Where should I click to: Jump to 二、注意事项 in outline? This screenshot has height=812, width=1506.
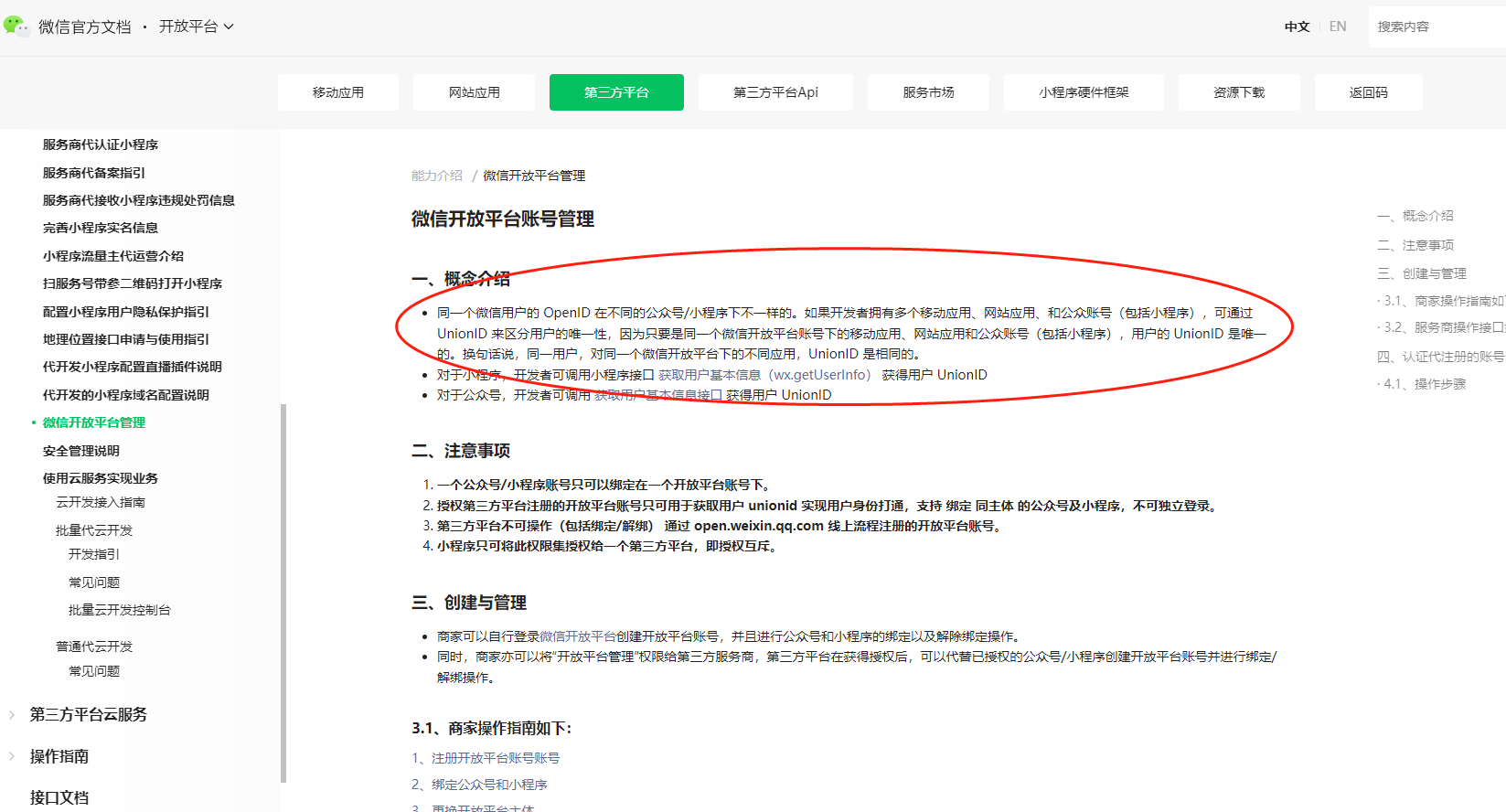[1415, 245]
